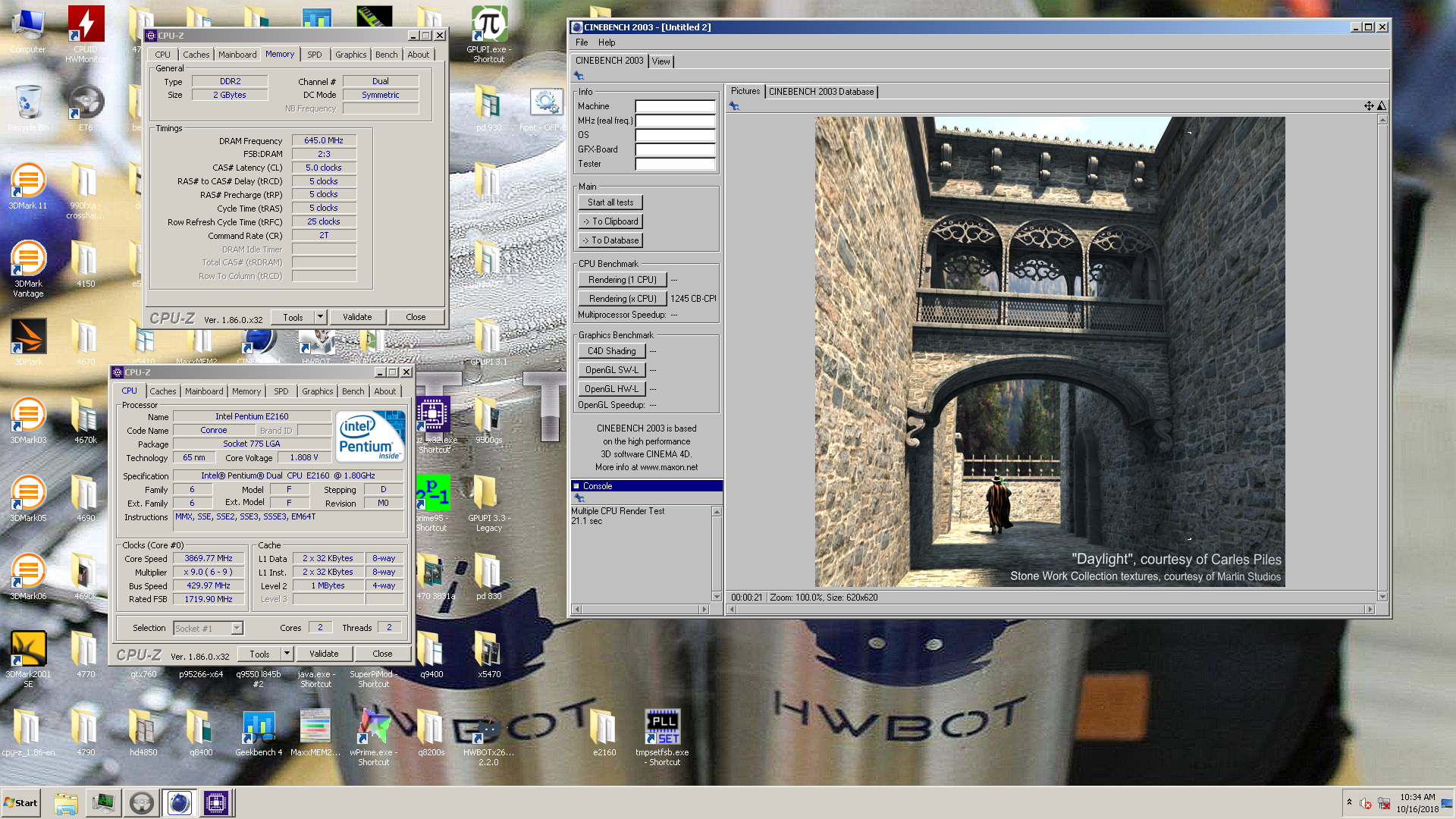1456x819 pixels.
Task: Click the Console panel header
Action: 647,486
